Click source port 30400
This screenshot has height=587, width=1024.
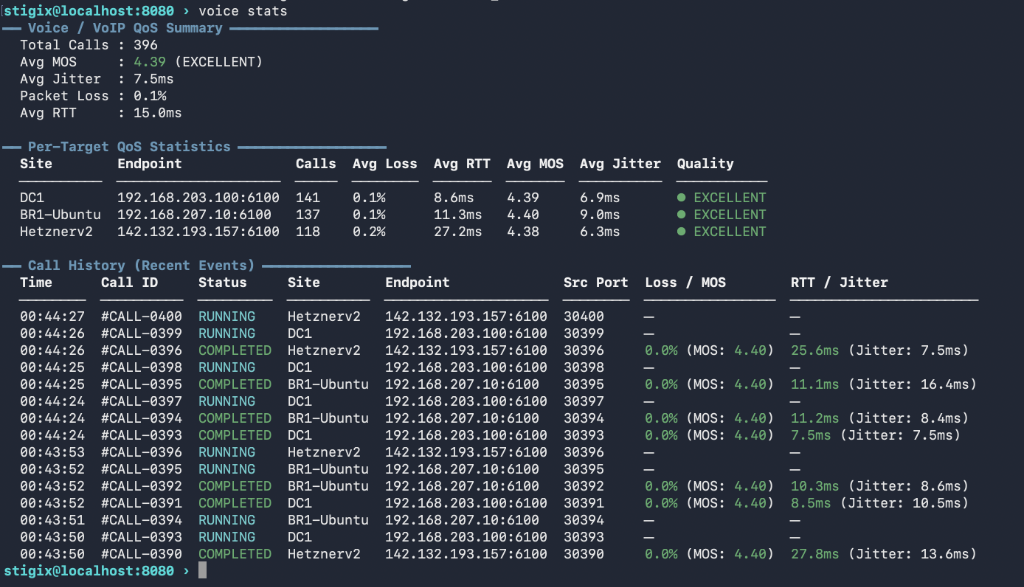tap(584, 316)
